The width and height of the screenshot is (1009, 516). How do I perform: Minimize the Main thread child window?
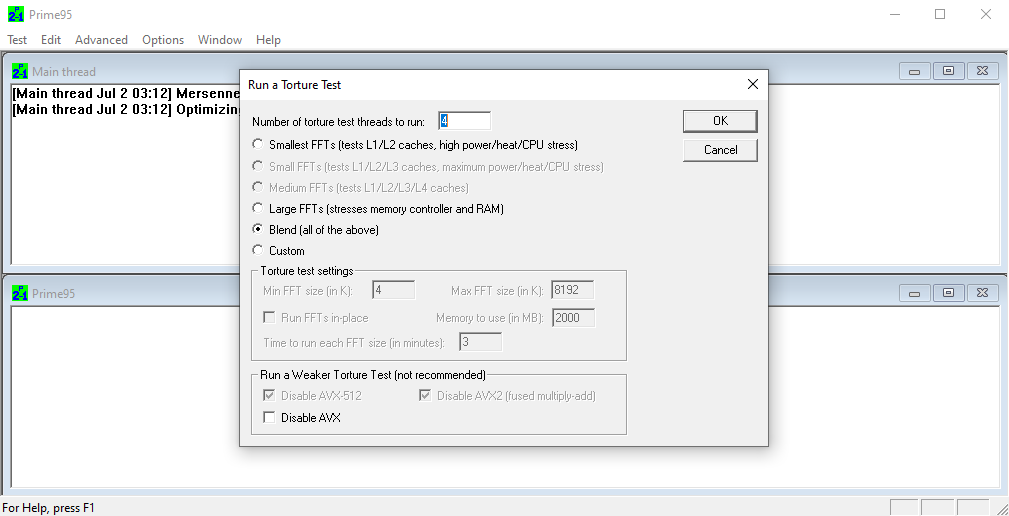point(914,71)
